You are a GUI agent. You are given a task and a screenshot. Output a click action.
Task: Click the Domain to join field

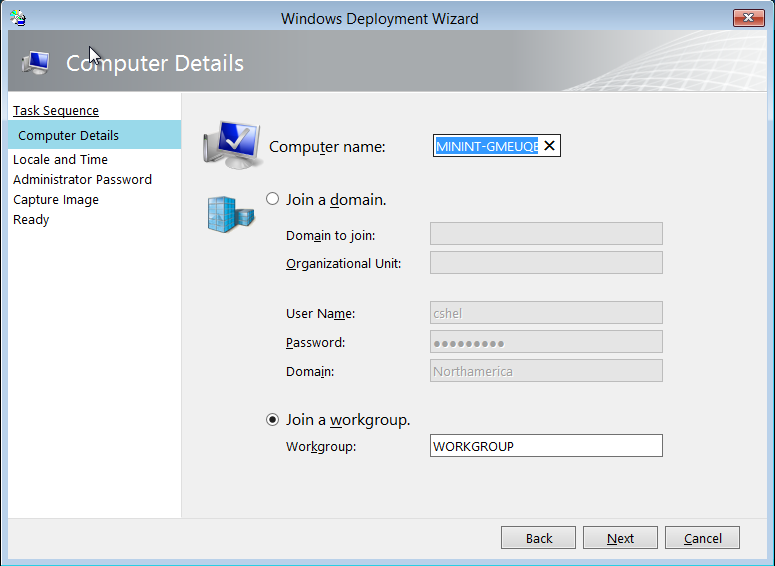point(546,233)
